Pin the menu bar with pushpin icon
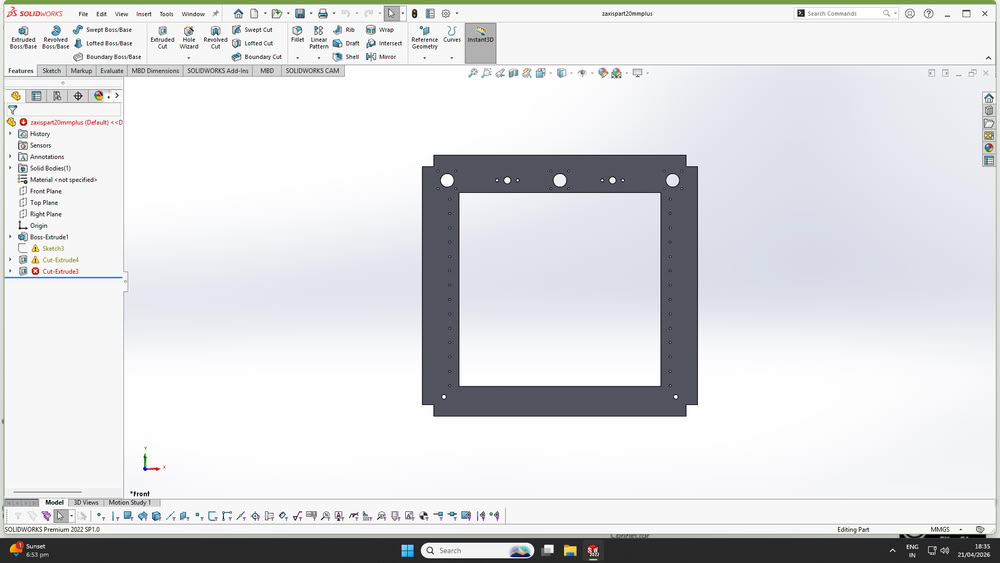The image size is (1000, 563). [216, 13]
